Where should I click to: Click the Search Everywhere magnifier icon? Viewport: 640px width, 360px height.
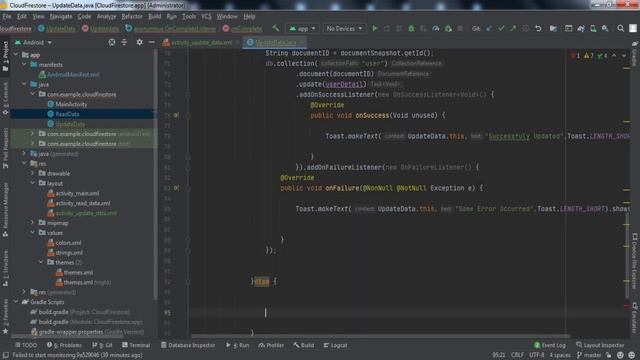620,29
